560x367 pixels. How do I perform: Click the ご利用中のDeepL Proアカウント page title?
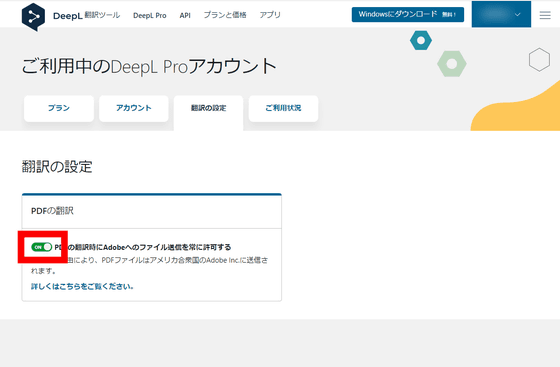149,66
